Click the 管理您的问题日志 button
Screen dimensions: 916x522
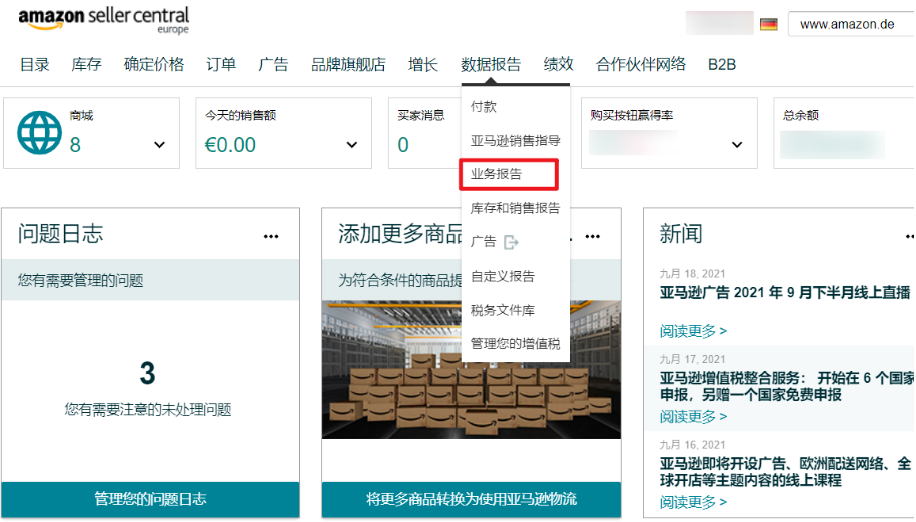click(150, 499)
